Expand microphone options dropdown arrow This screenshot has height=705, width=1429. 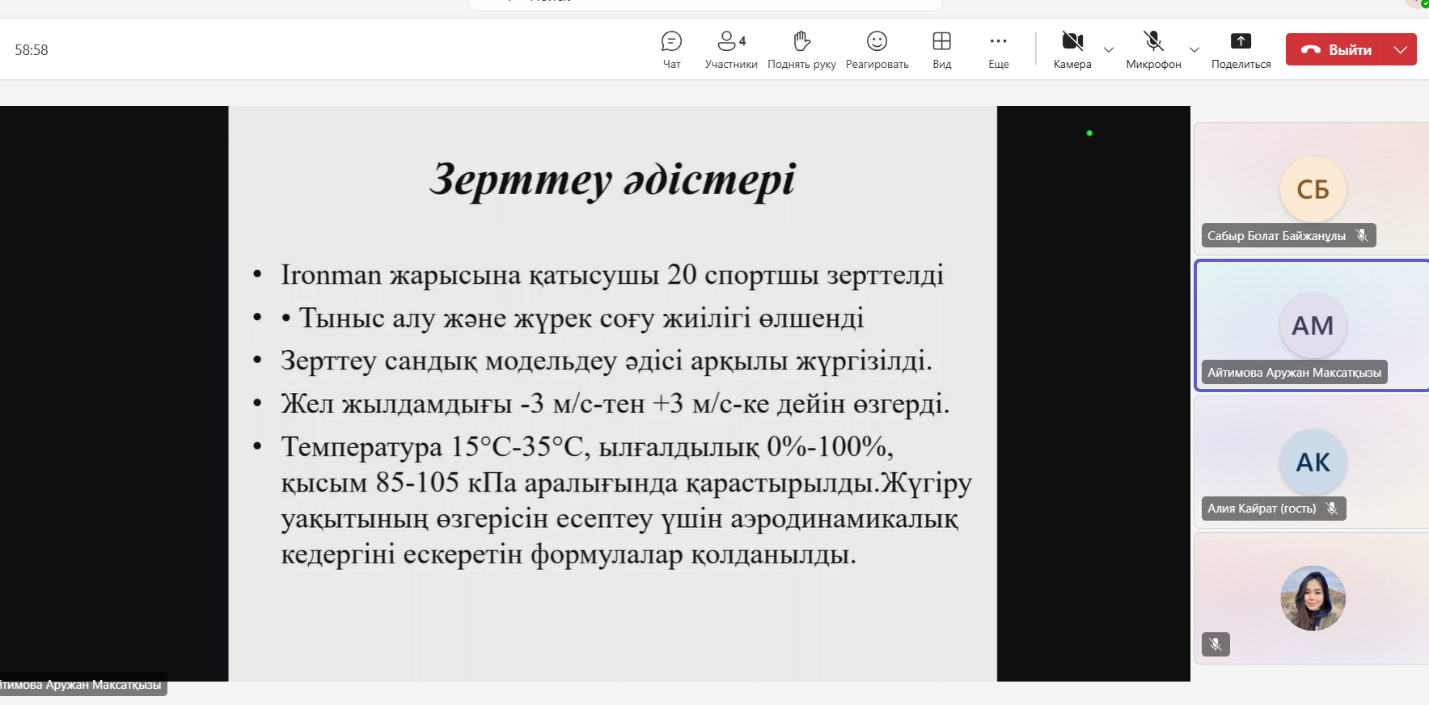pos(1194,49)
